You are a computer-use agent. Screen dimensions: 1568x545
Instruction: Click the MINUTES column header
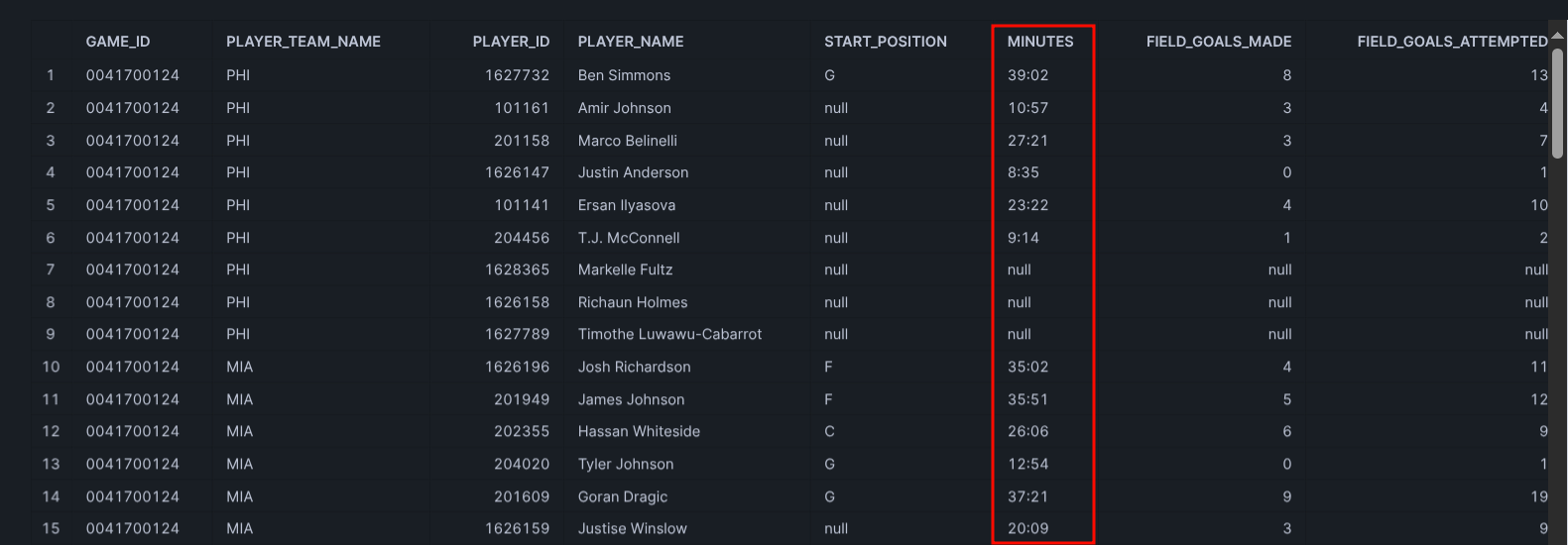1040,42
